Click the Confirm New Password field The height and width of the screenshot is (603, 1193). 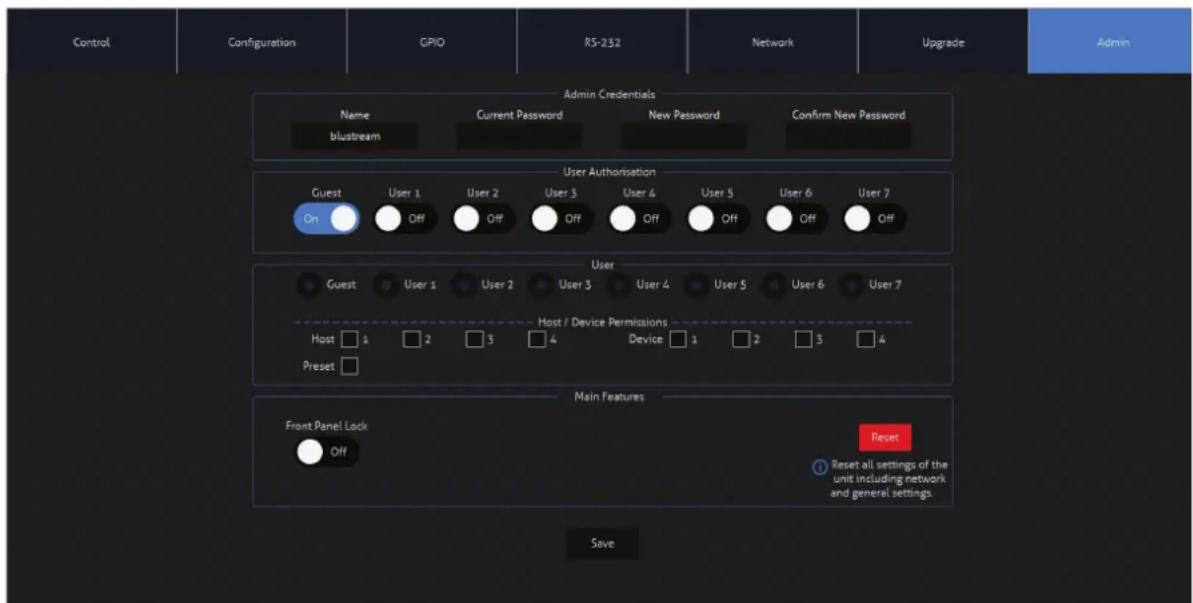(848, 137)
